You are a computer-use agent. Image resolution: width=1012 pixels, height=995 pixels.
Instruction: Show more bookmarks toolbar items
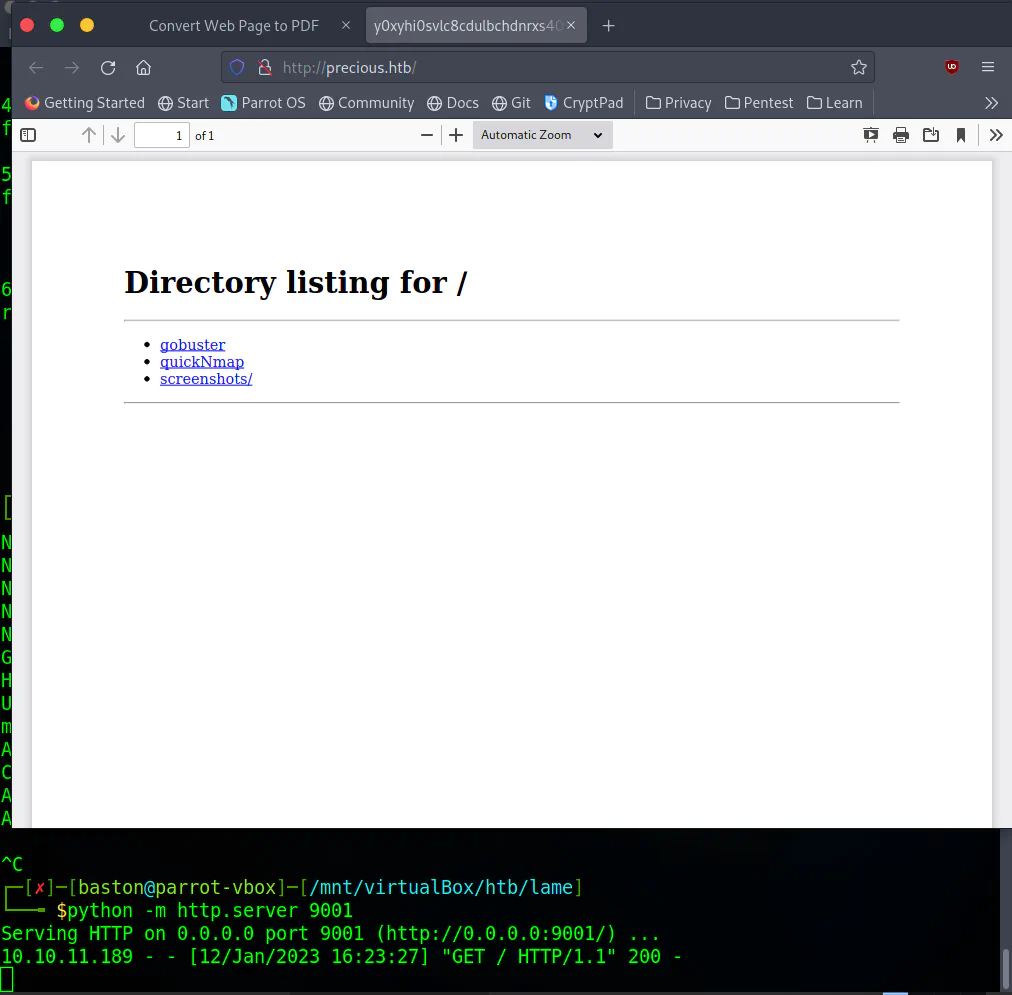click(991, 103)
